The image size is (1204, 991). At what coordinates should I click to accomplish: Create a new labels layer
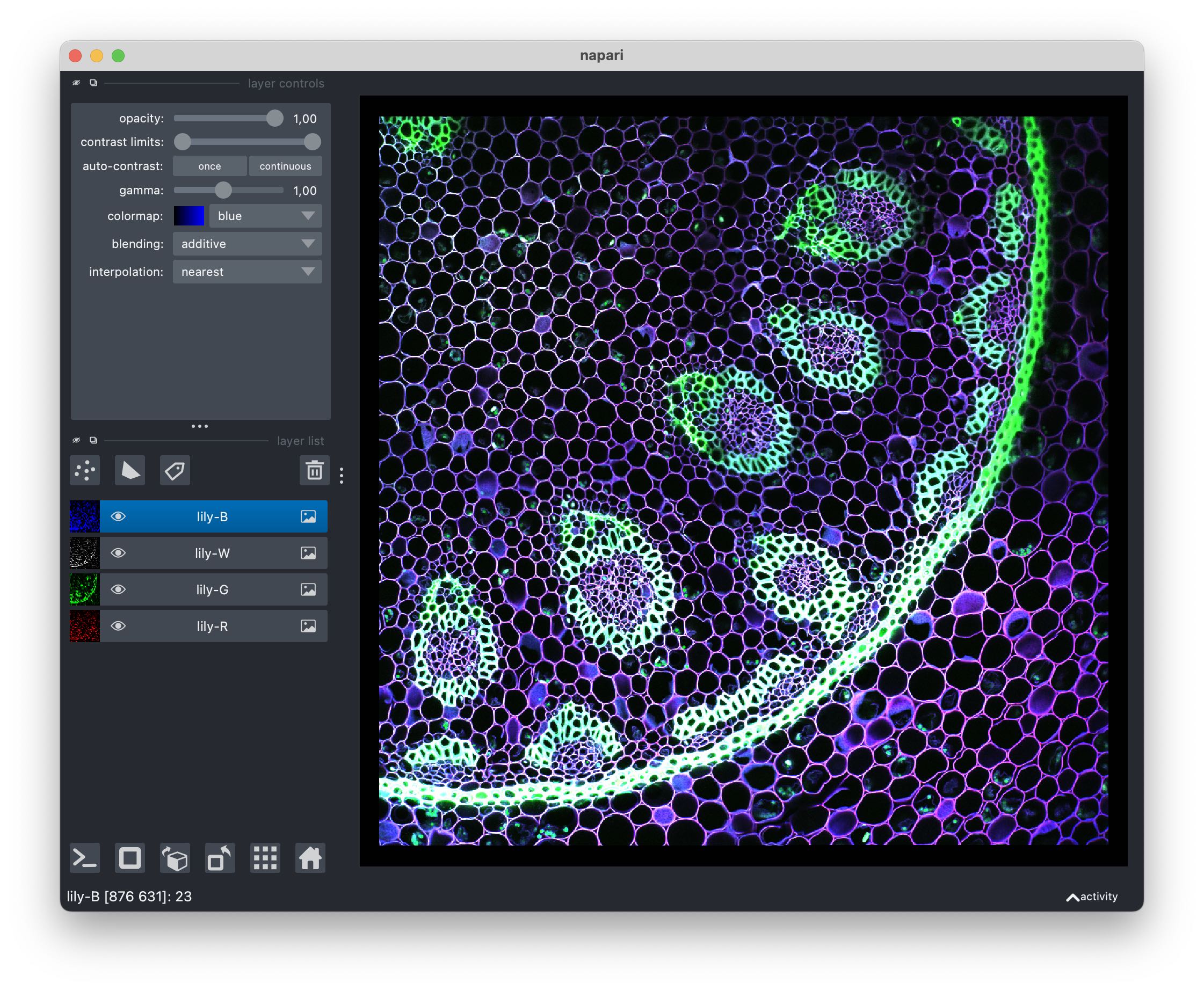[x=175, y=471]
